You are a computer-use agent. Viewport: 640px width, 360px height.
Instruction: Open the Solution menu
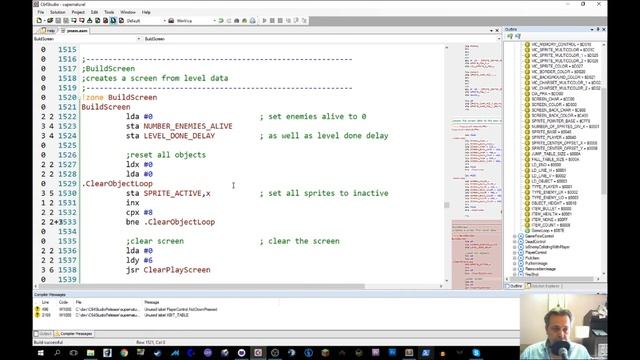pyautogui.click(x=58, y=12)
